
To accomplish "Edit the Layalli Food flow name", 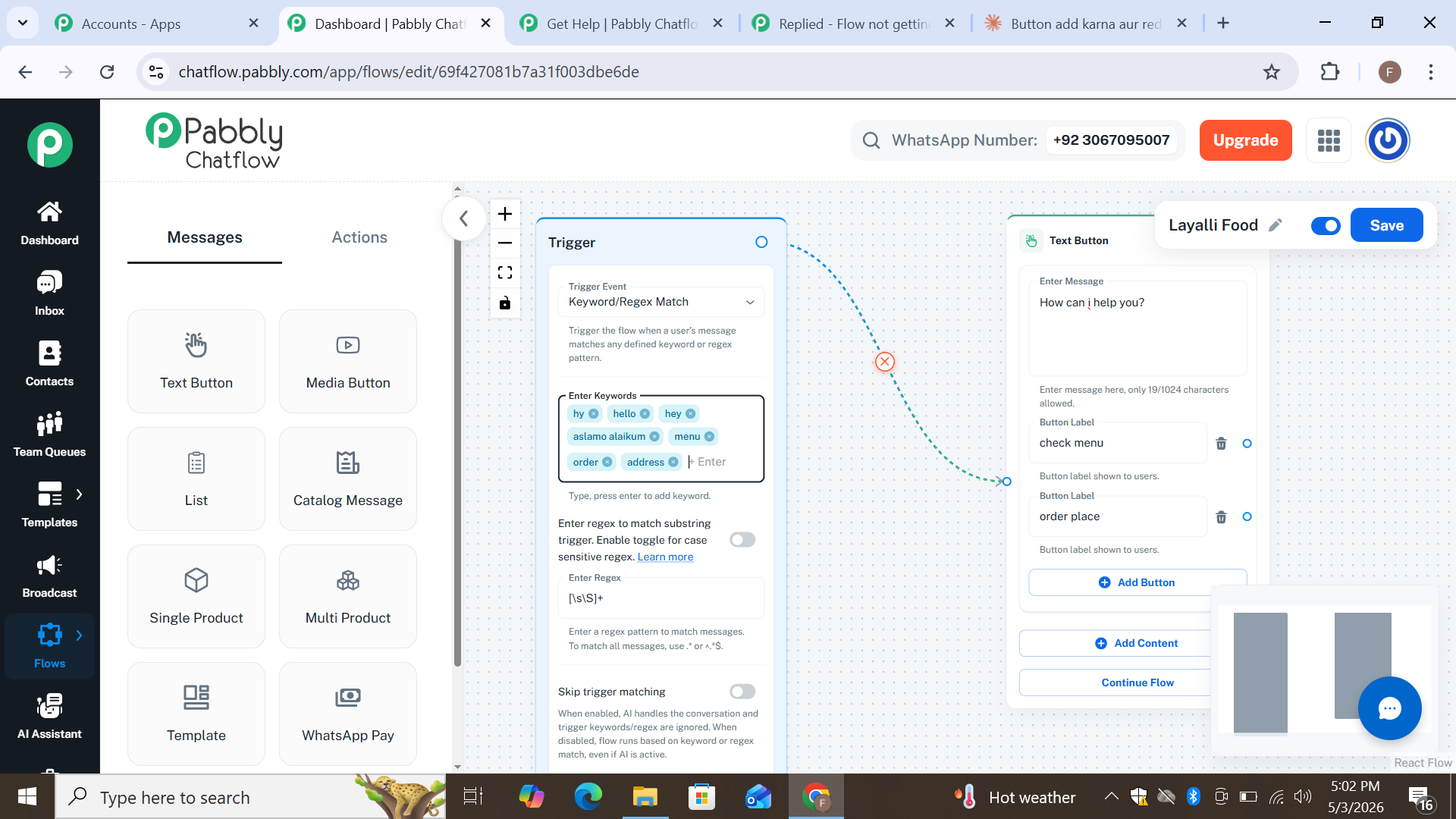I will 1276,225.
